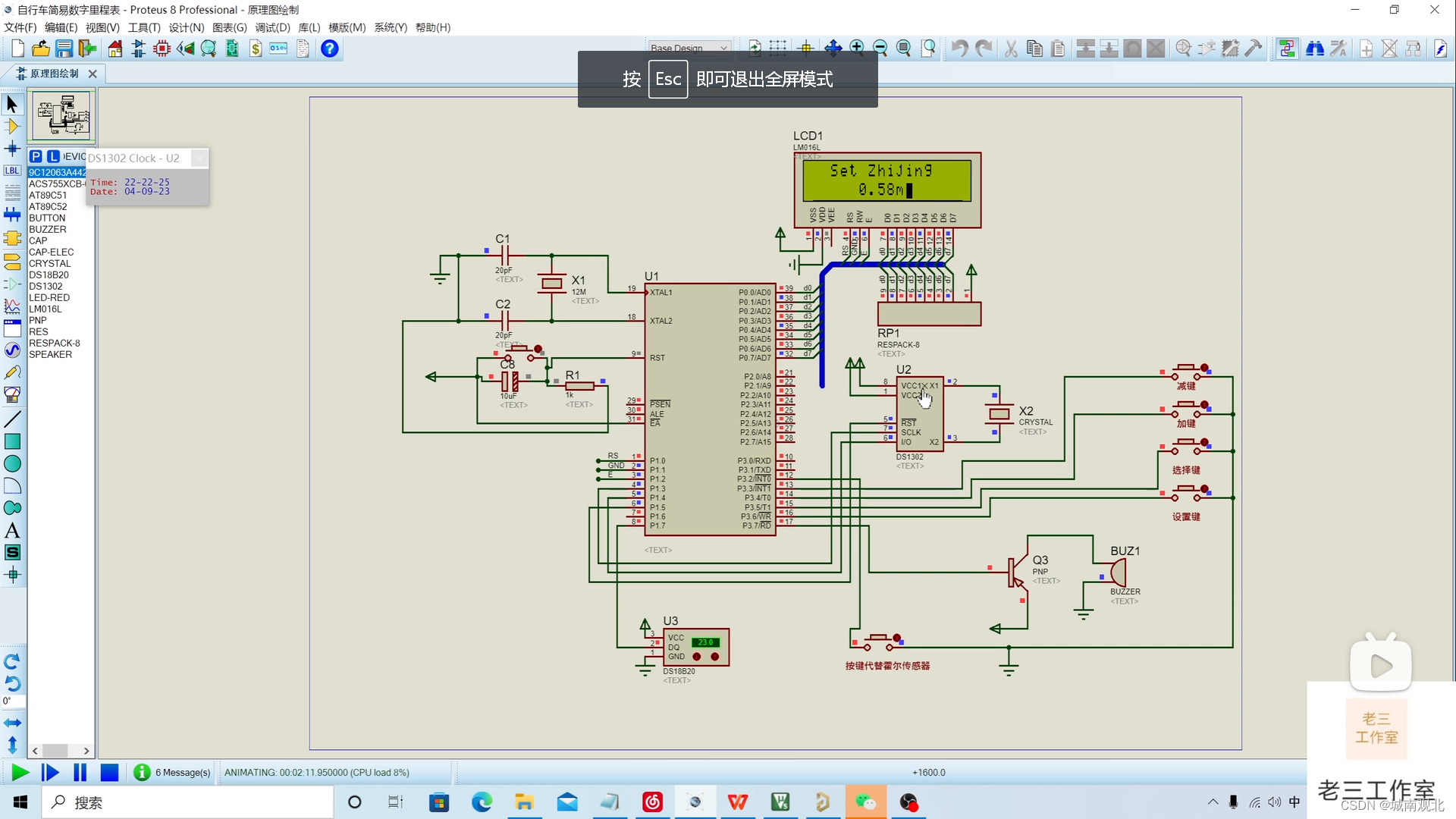1456x819 pixels.
Task: Open the Bill of Materials dollar icon
Action: click(x=256, y=49)
